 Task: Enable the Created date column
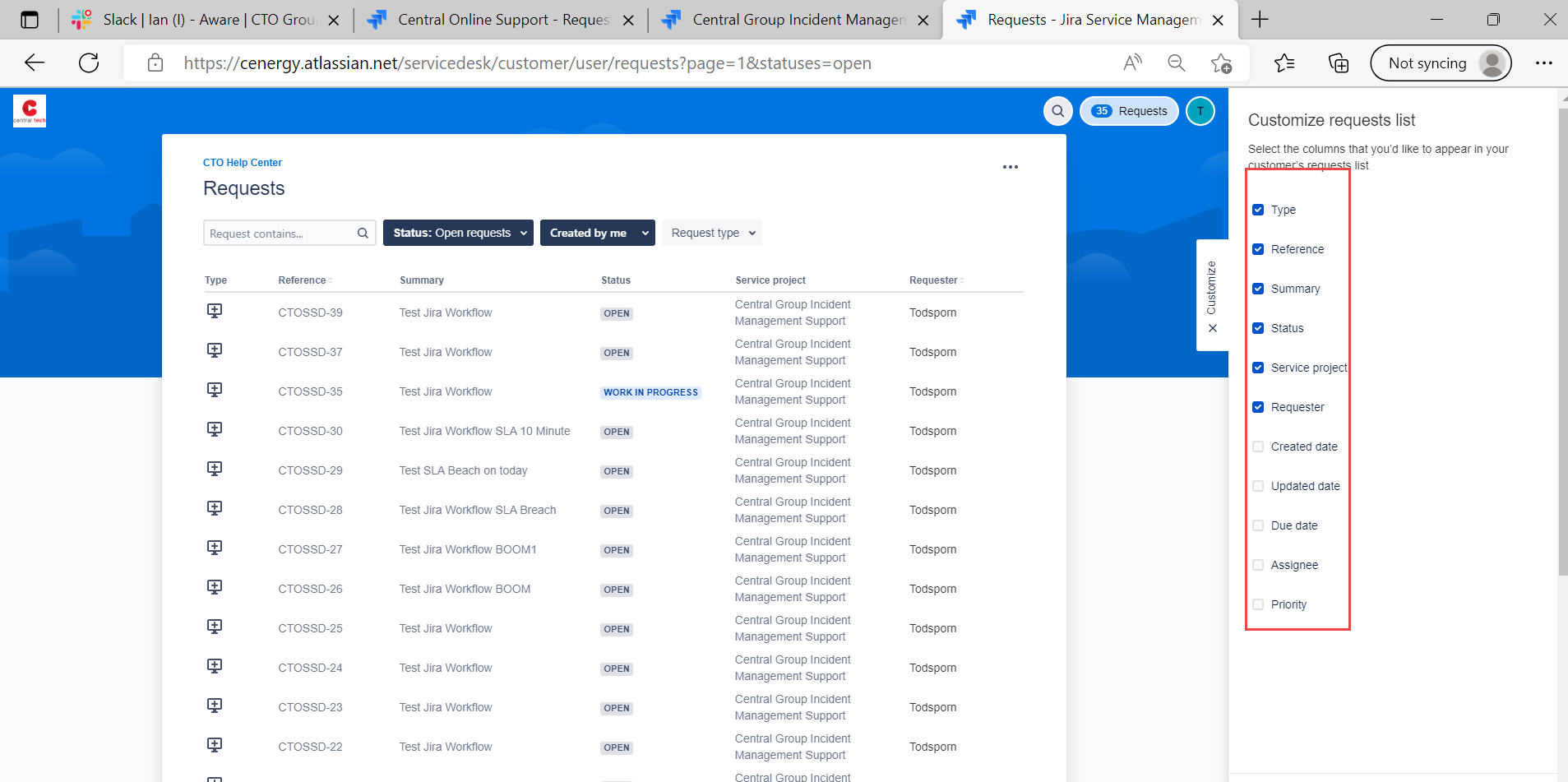click(x=1257, y=446)
